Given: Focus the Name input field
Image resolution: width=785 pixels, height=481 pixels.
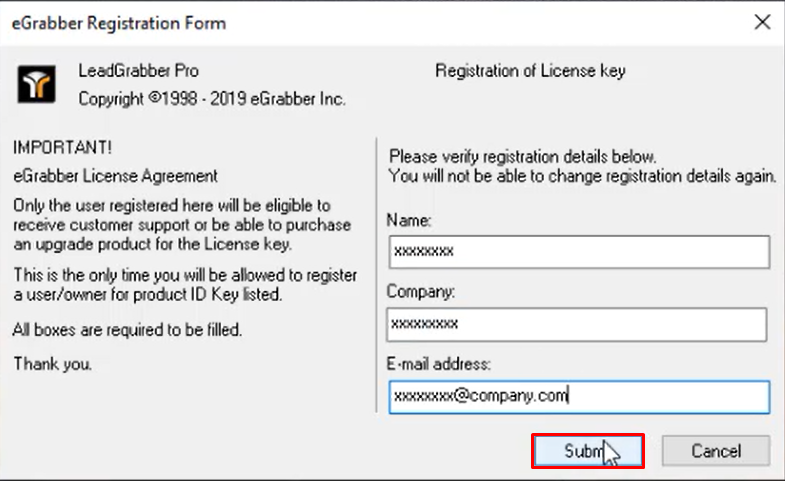Looking at the screenshot, I should click(x=579, y=252).
